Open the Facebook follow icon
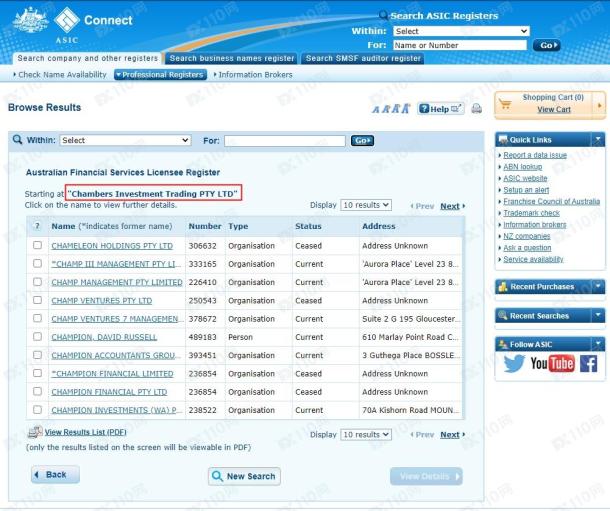This screenshot has width=610, height=511. [588, 364]
